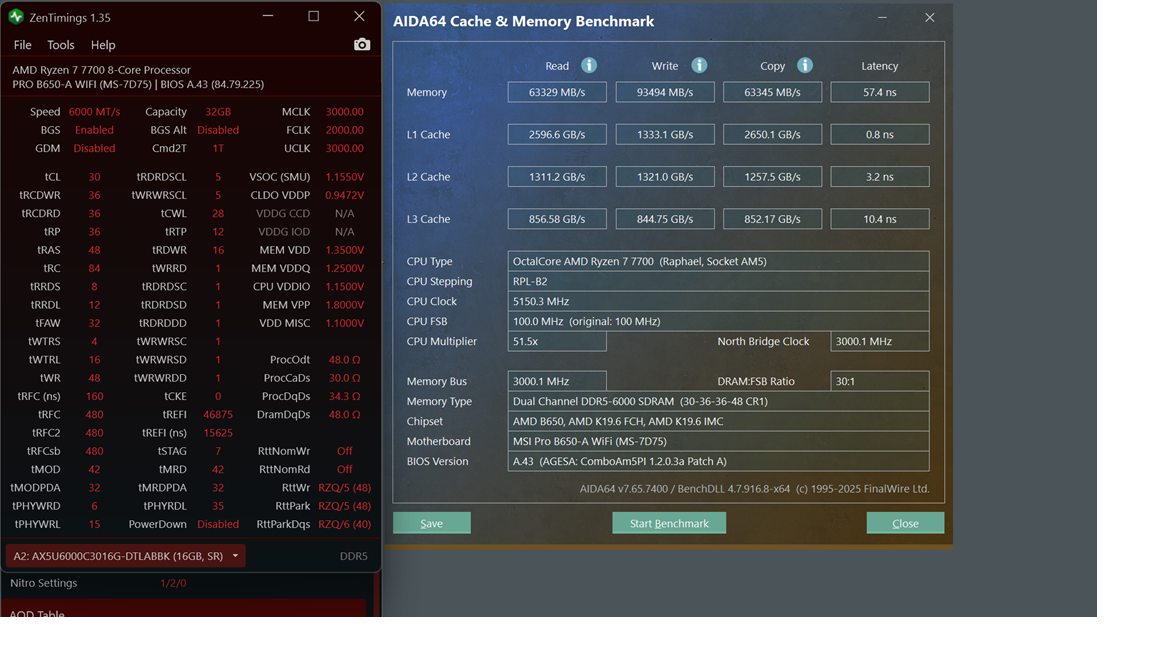Viewport: 1152px width, 648px height.
Task: Start the AIDA64 benchmark
Action: coord(669,523)
